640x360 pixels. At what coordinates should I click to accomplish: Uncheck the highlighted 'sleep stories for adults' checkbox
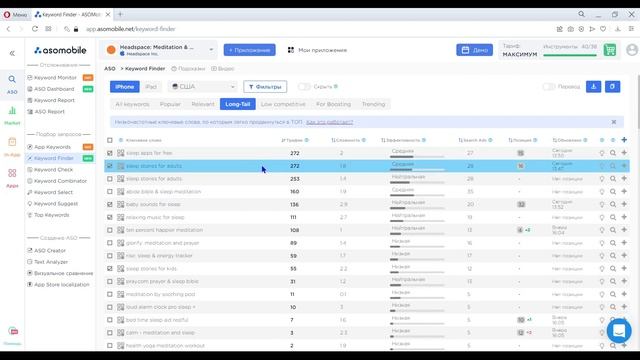tap(110, 166)
